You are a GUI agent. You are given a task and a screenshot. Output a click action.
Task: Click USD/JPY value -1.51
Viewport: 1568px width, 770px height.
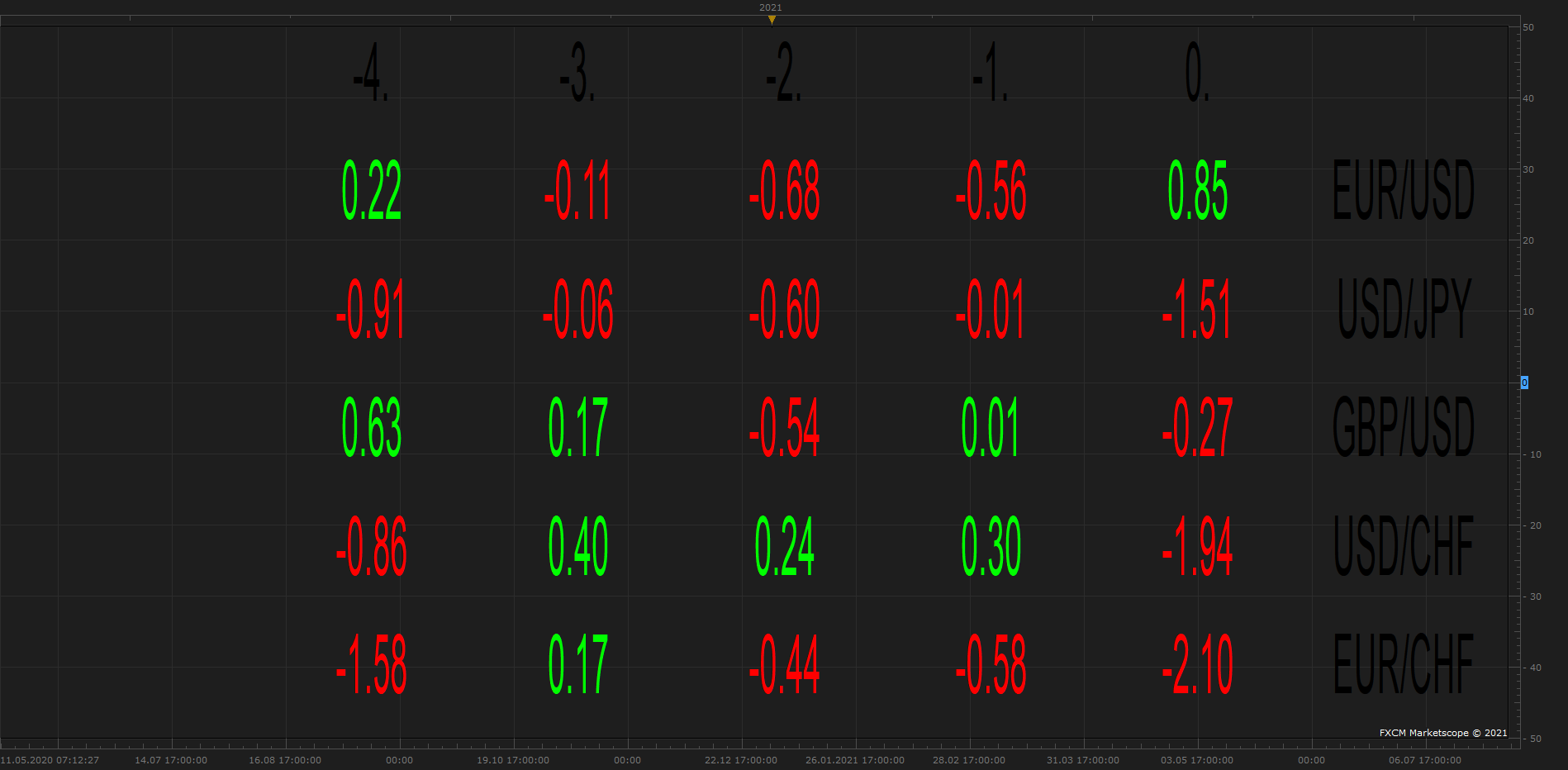tap(1197, 309)
